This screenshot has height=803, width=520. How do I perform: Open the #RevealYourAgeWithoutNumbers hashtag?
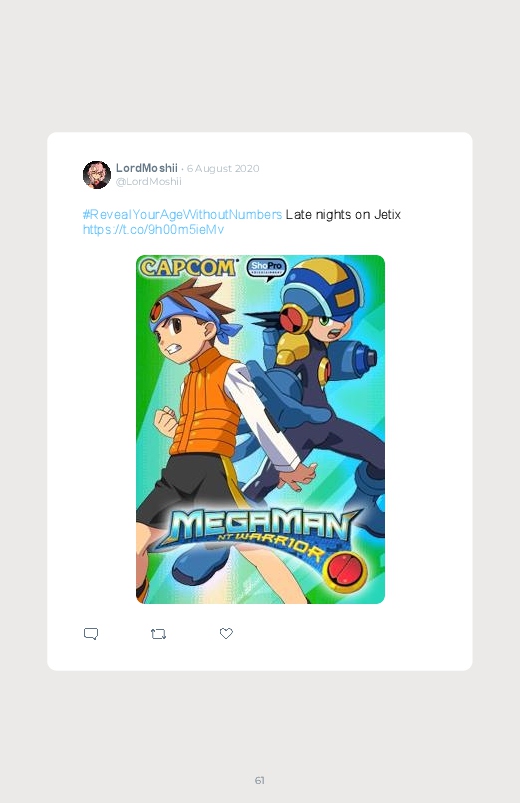click(x=182, y=215)
